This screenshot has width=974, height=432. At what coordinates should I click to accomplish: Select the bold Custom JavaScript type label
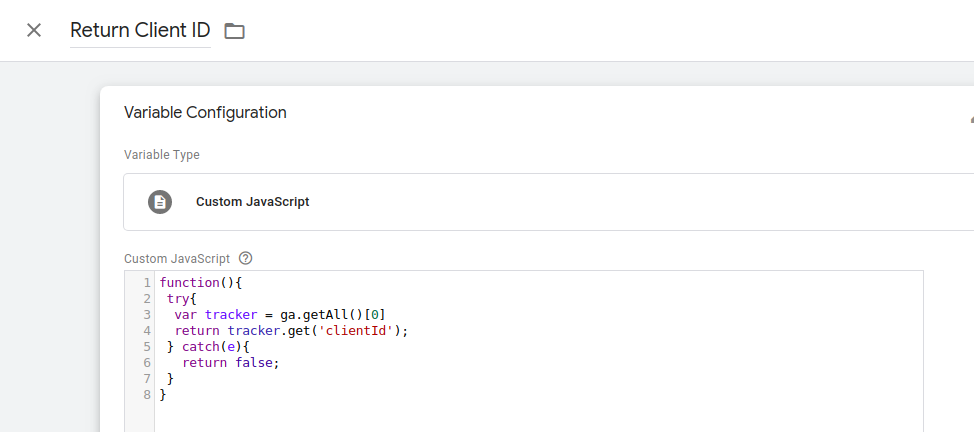click(x=252, y=202)
